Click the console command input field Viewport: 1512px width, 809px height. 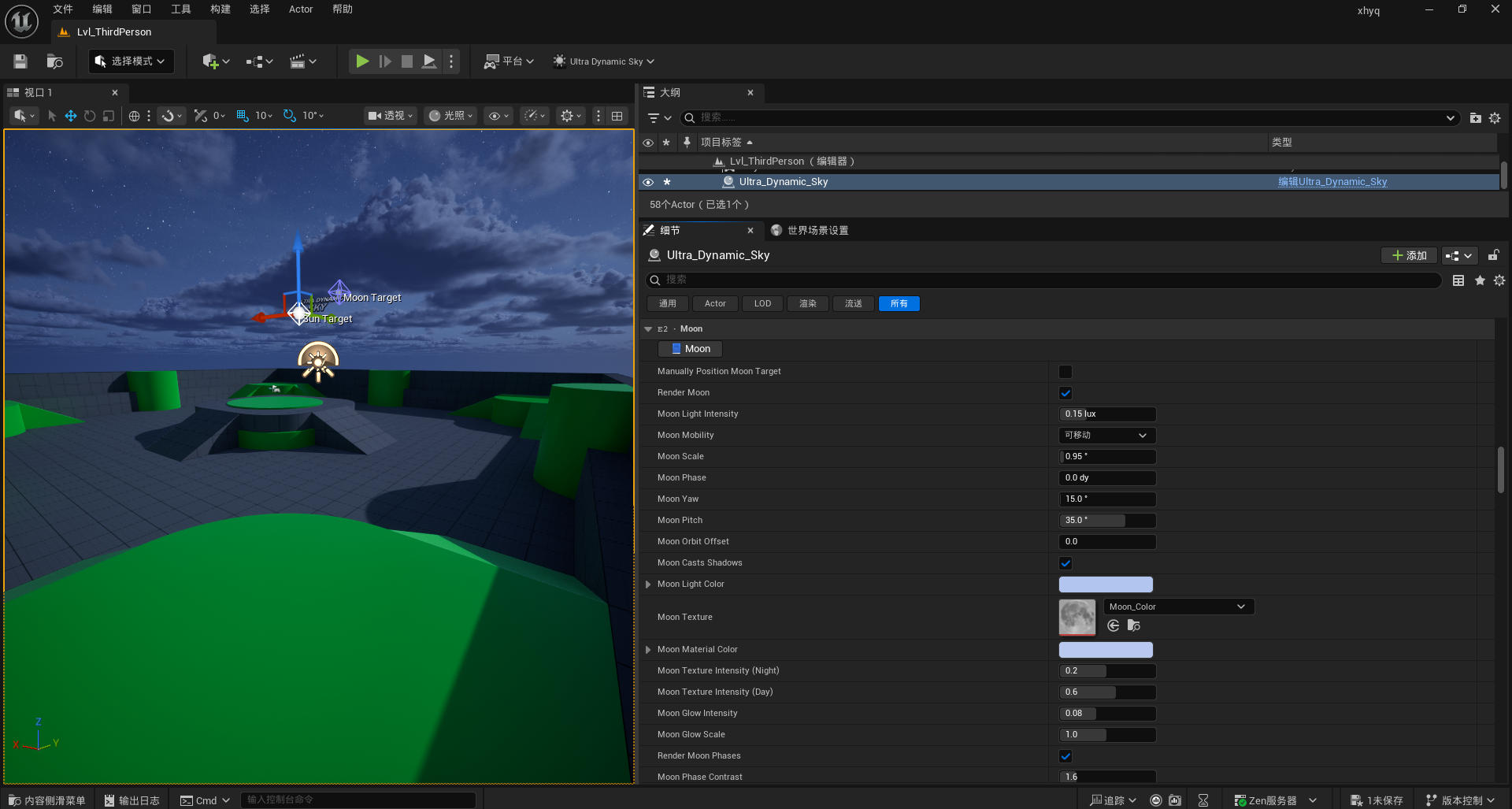pyautogui.click(x=358, y=800)
